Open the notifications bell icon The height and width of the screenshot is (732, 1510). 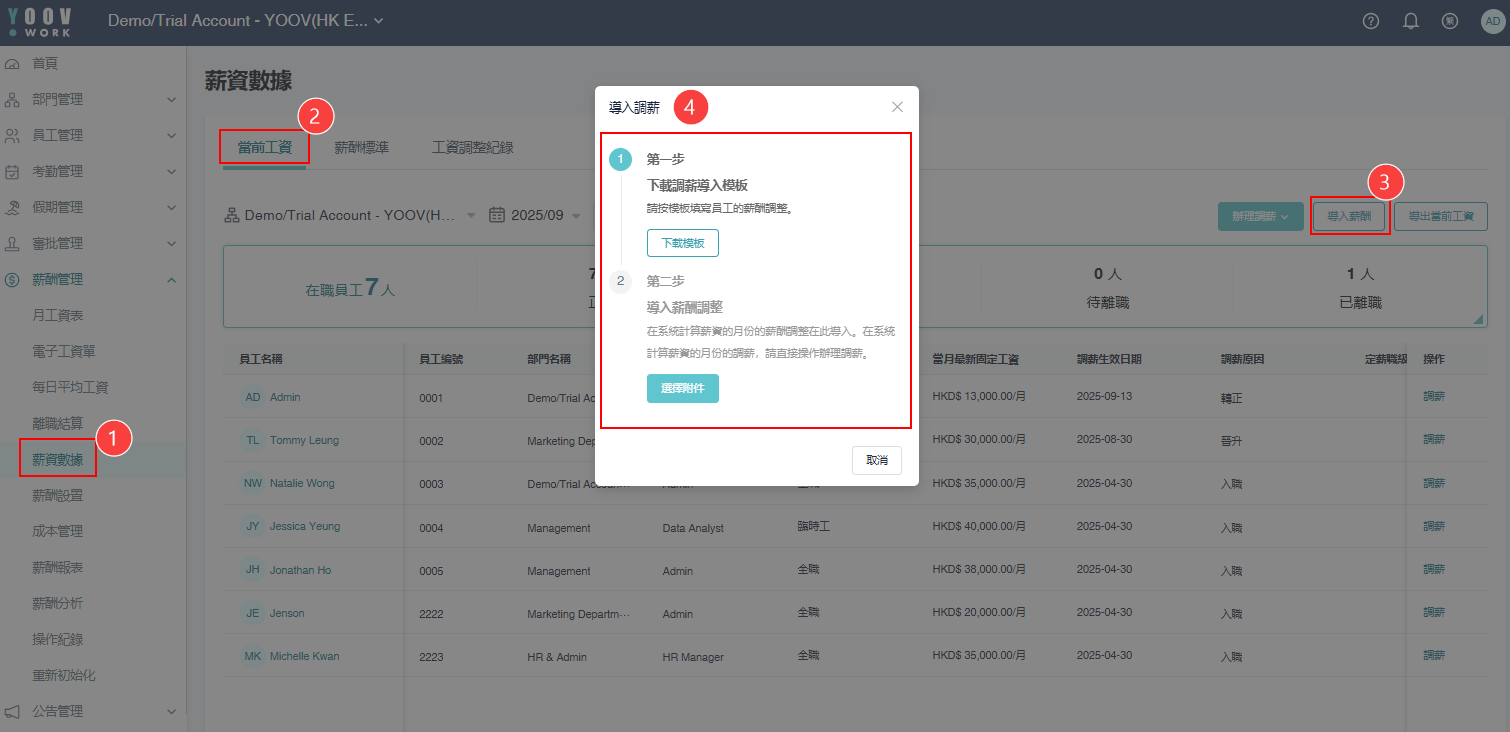coord(1411,21)
